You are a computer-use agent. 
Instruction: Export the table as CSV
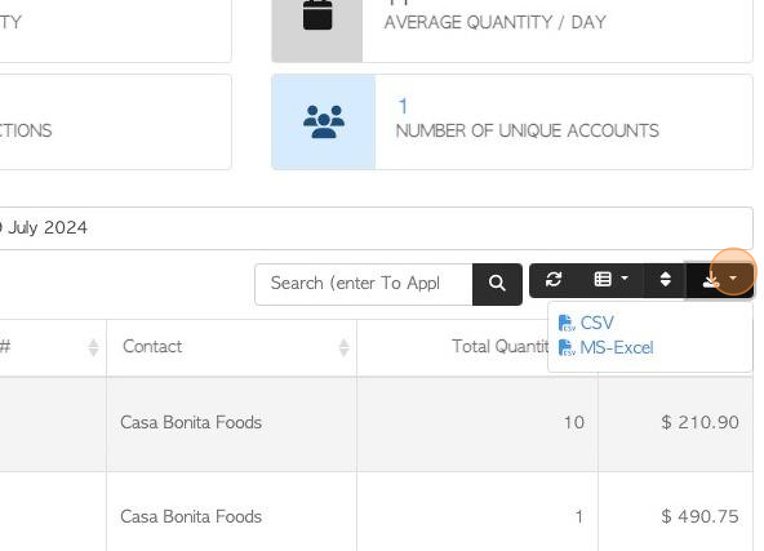[x=596, y=323]
